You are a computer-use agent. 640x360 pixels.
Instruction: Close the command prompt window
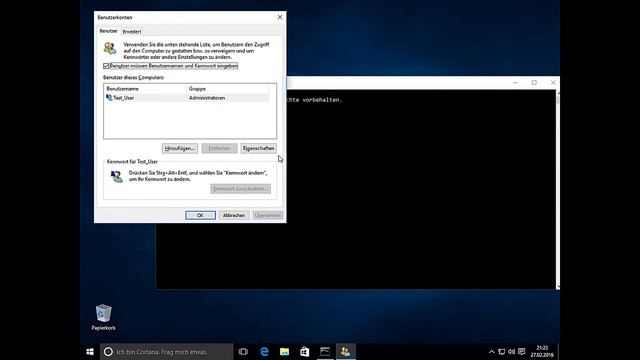[553, 82]
